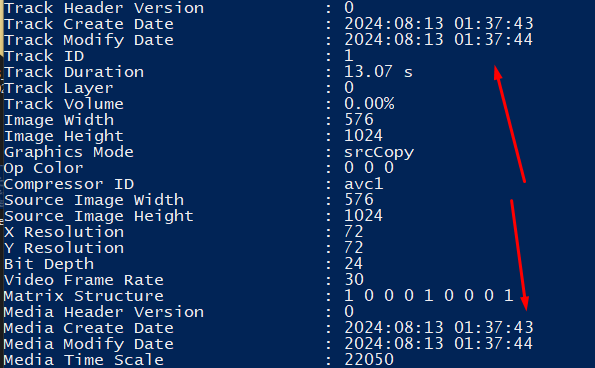Click the Media Modify Date timestamp
The height and width of the screenshot is (368, 595).
[x=439, y=344]
